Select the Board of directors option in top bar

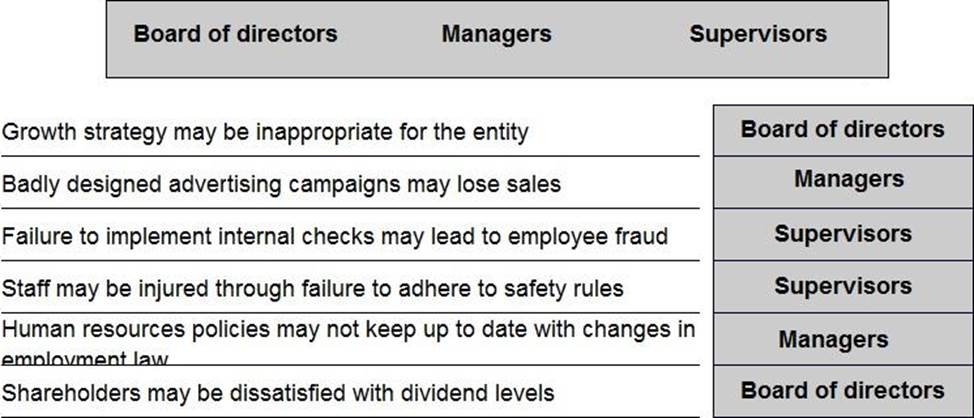[x=235, y=34]
